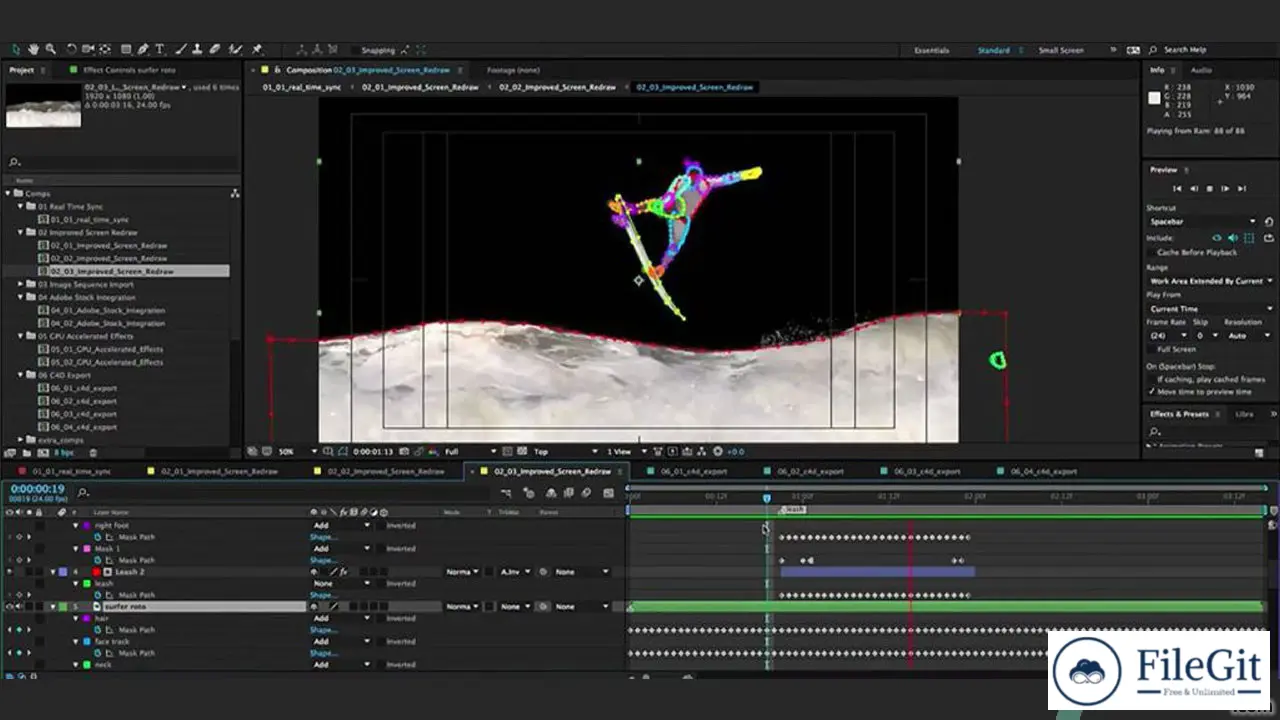Switch to the Small Screen workspace

(x=1060, y=50)
